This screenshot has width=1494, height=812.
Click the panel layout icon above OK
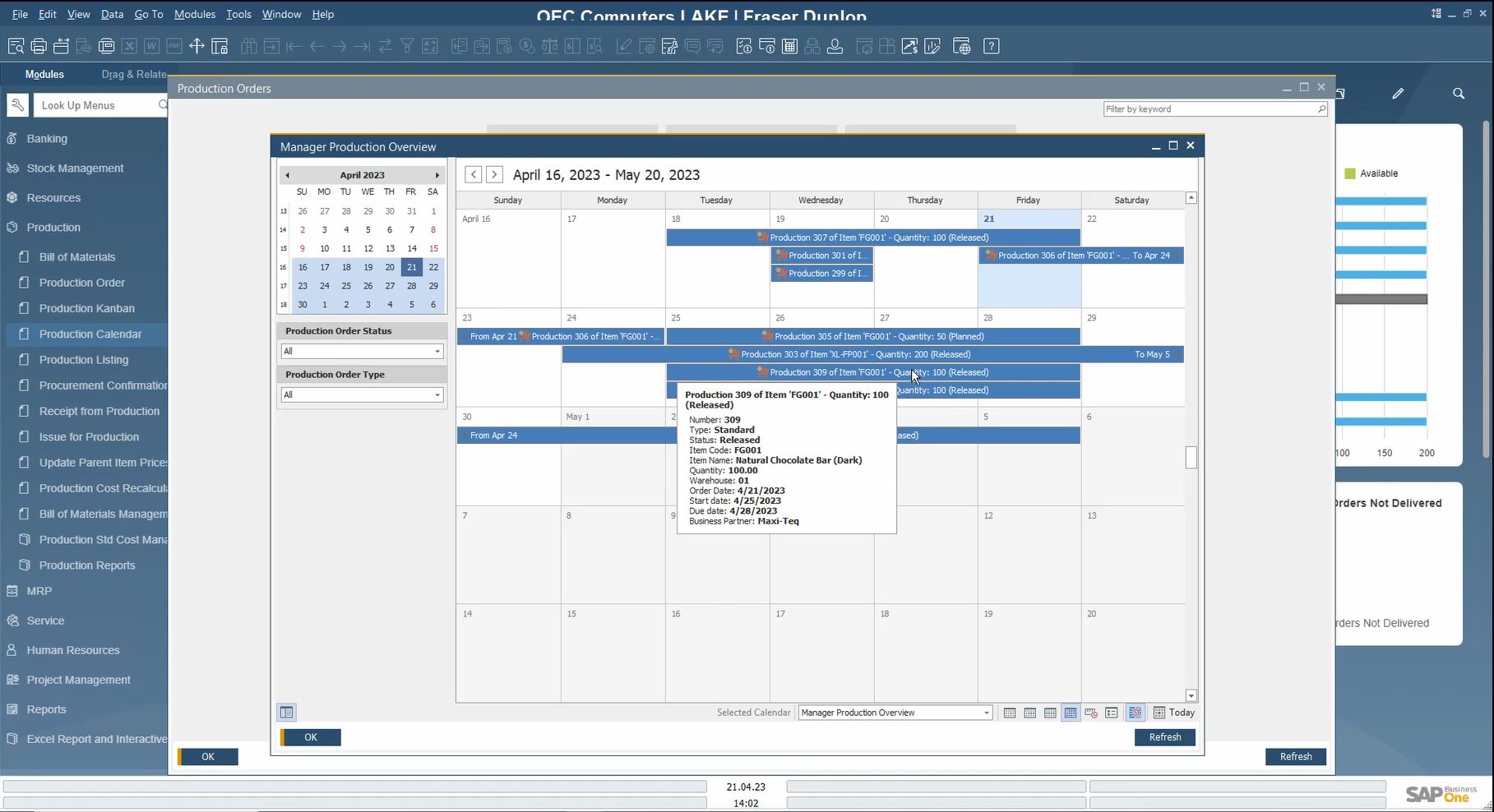pos(286,713)
